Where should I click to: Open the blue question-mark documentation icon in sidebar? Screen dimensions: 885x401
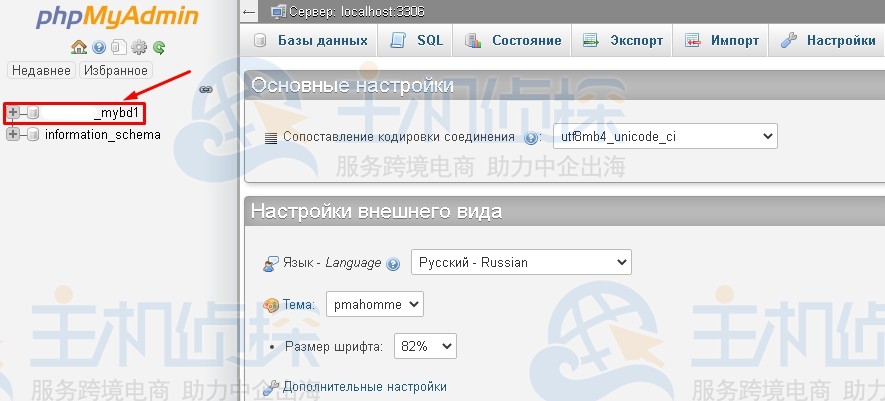pos(99,47)
